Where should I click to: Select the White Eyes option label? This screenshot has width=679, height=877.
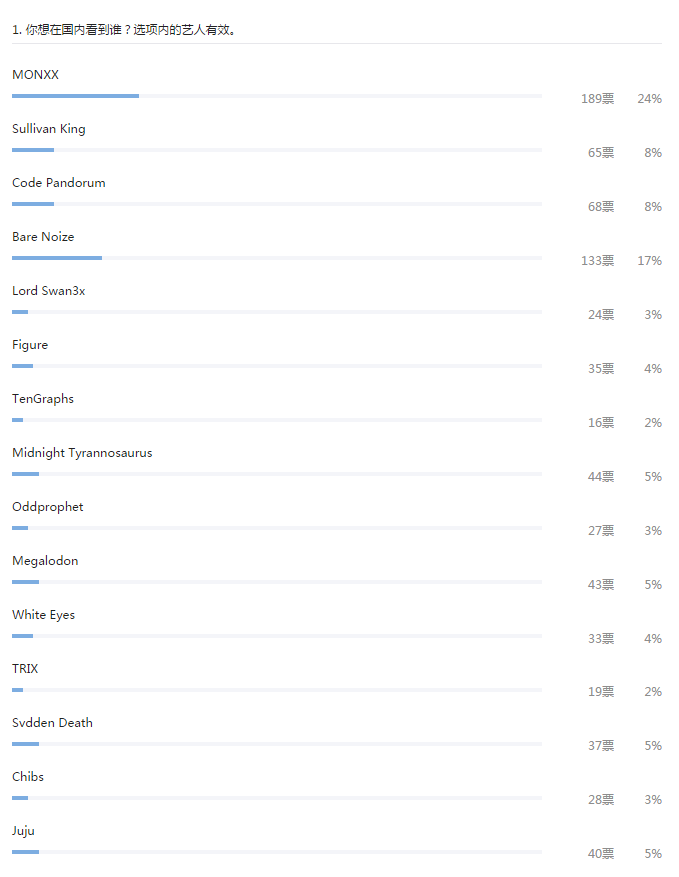pyautogui.click(x=43, y=615)
